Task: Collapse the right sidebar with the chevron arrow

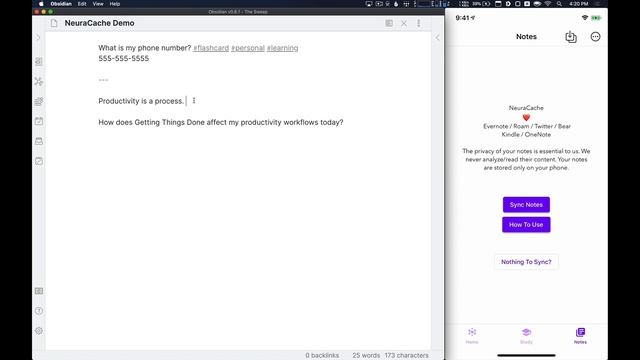Action: coord(437,38)
